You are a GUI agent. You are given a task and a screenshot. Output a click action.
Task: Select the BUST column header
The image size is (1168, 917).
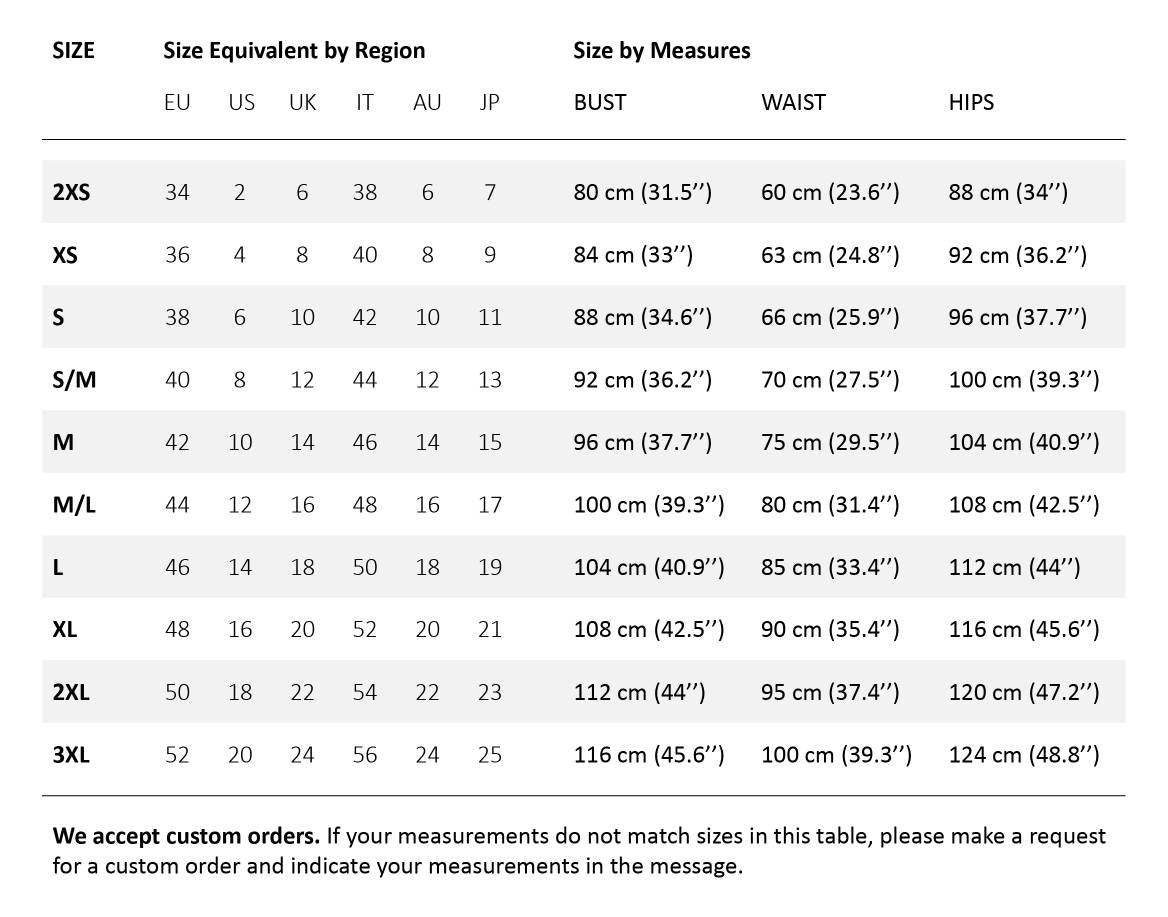[x=600, y=102]
